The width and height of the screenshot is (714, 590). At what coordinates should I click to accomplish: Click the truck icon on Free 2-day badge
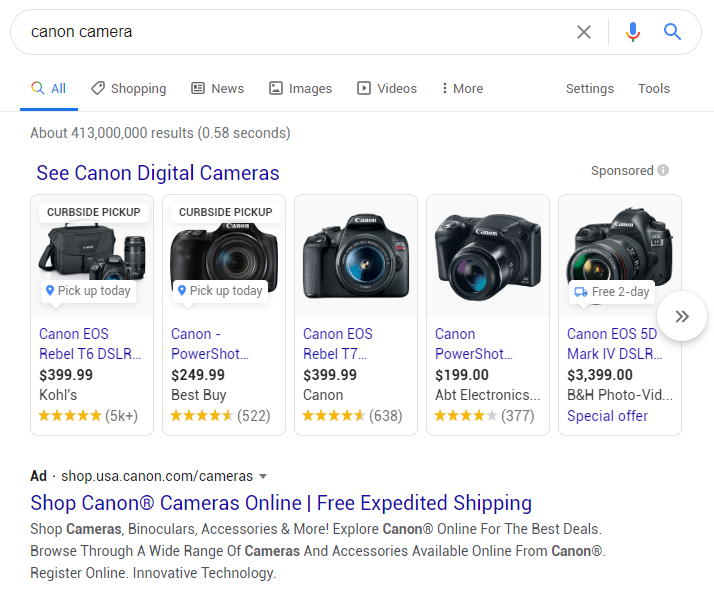tap(580, 292)
